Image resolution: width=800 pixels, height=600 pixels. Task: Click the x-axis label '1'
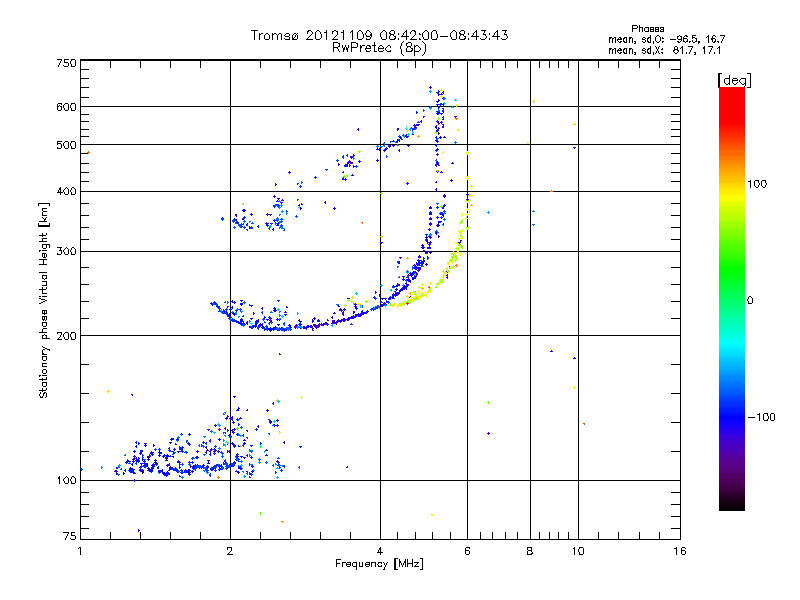(x=80, y=551)
